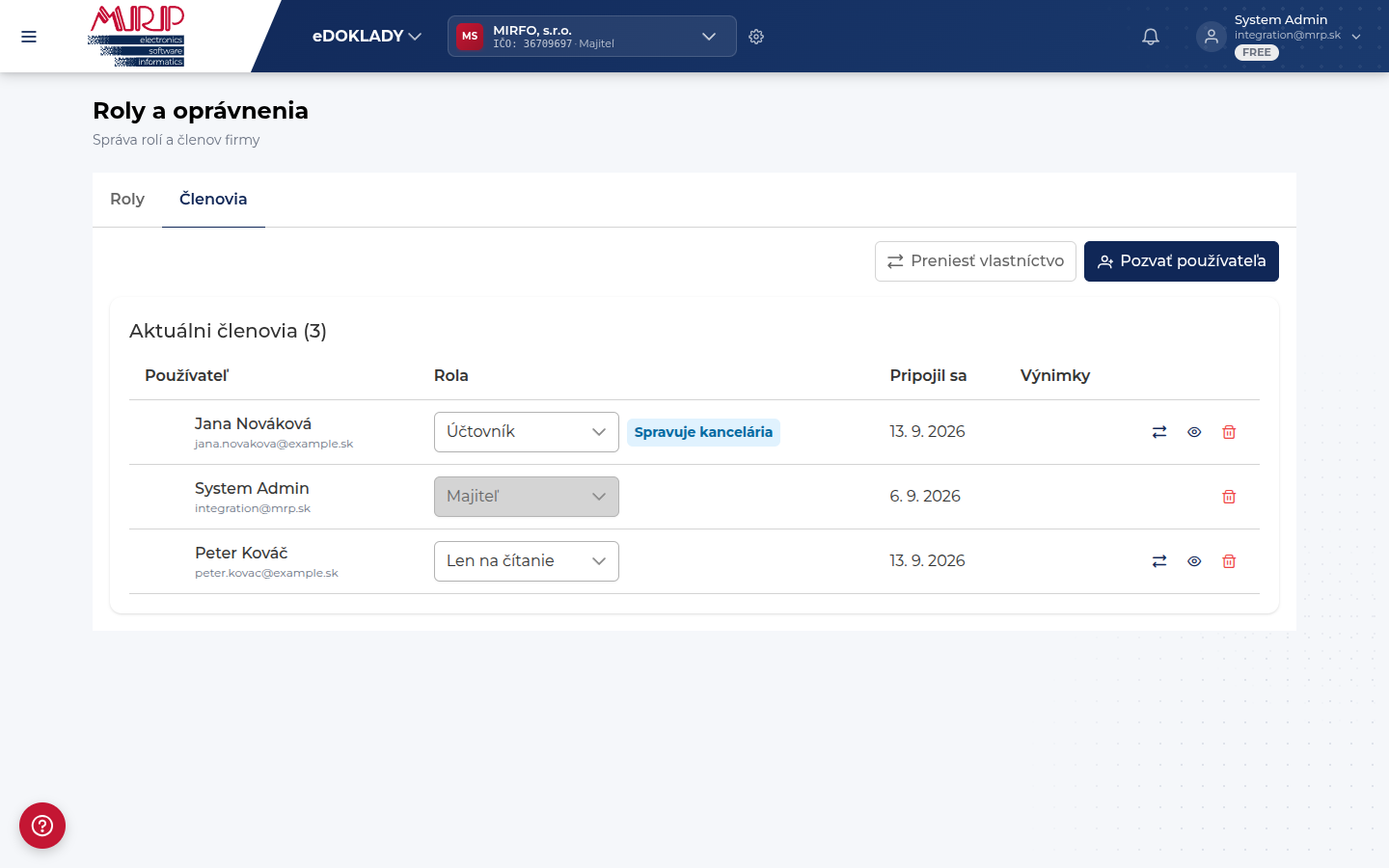Click System Admin name in members table
This screenshot has width=1389, height=868.
(x=252, y=488)
